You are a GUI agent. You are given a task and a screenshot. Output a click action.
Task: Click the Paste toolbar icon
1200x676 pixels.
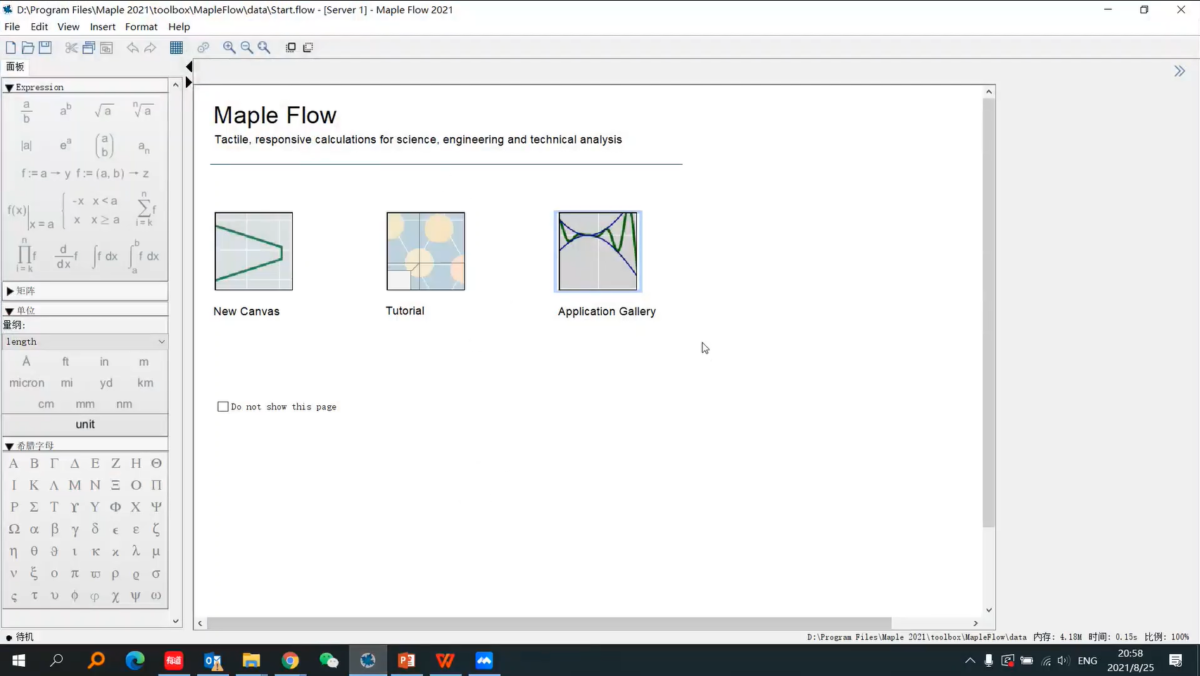click(x=106, y=47)
